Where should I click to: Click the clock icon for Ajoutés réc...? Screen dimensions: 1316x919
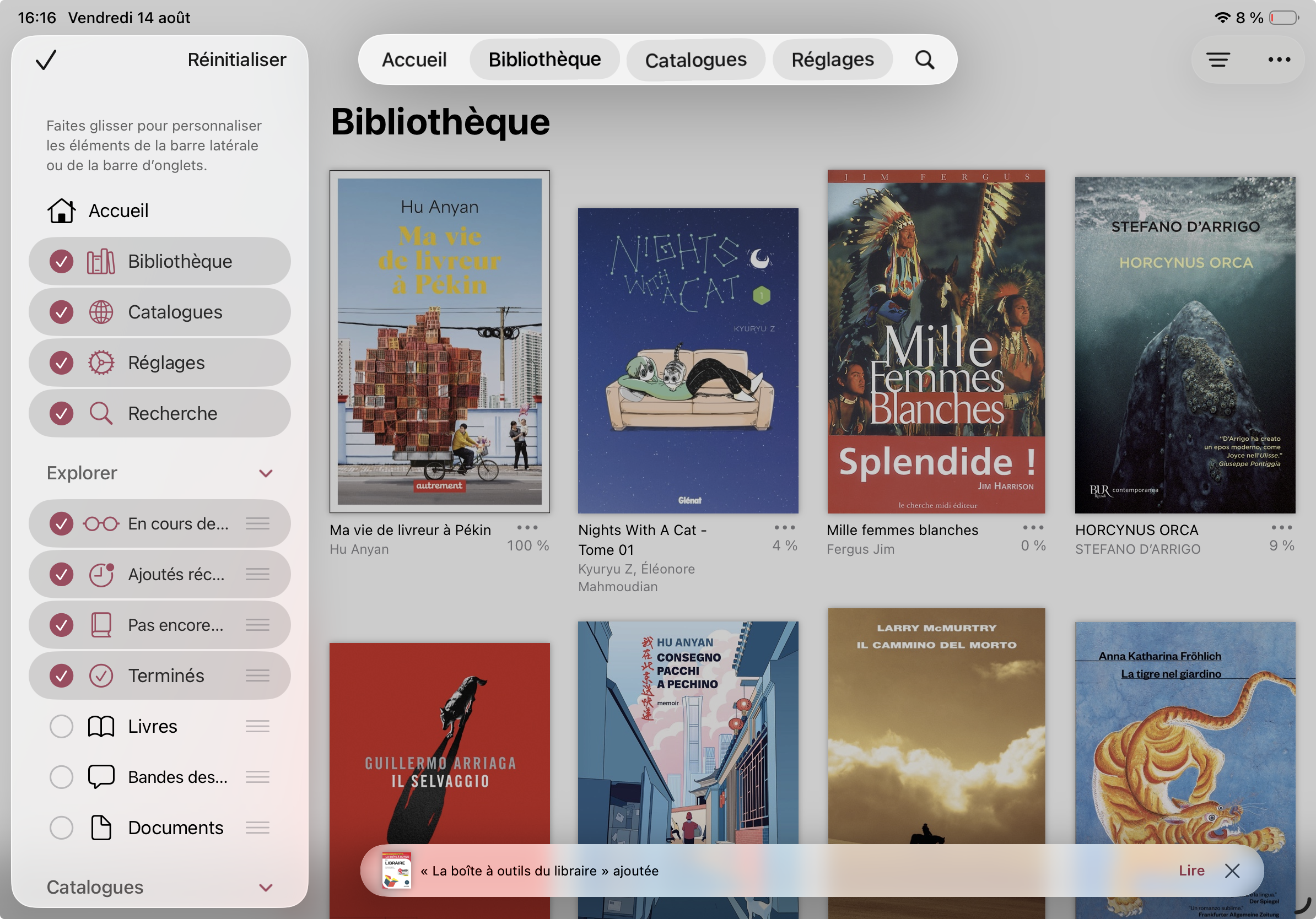point(101,574)
